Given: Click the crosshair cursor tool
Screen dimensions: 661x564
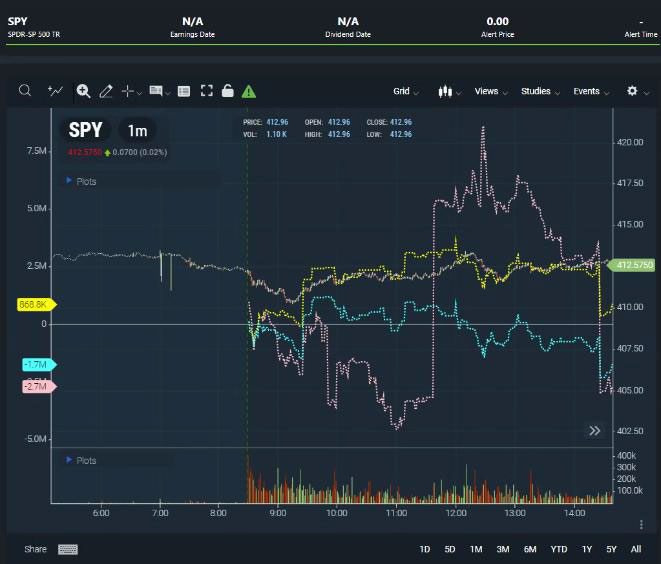Looking at the screenshot, I should [x=127, y=91].
